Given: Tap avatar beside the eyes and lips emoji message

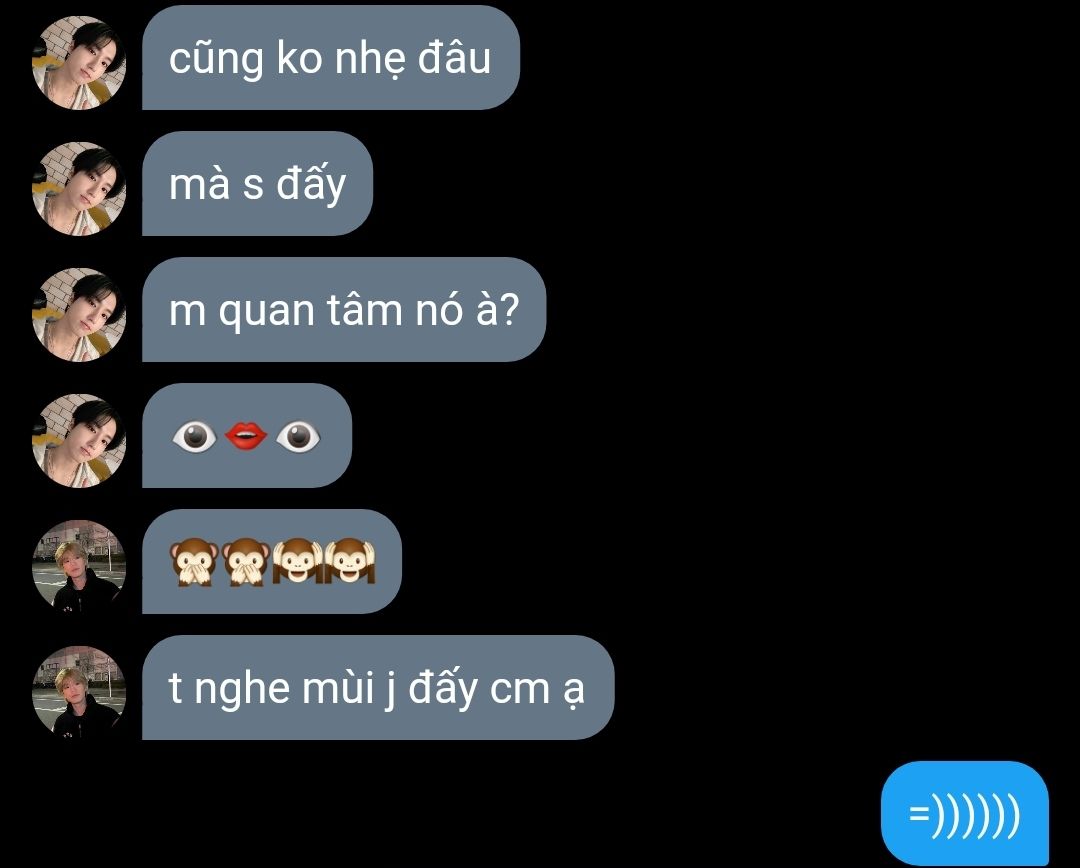Looking at the screenshot, I should (x=79, y=441).
